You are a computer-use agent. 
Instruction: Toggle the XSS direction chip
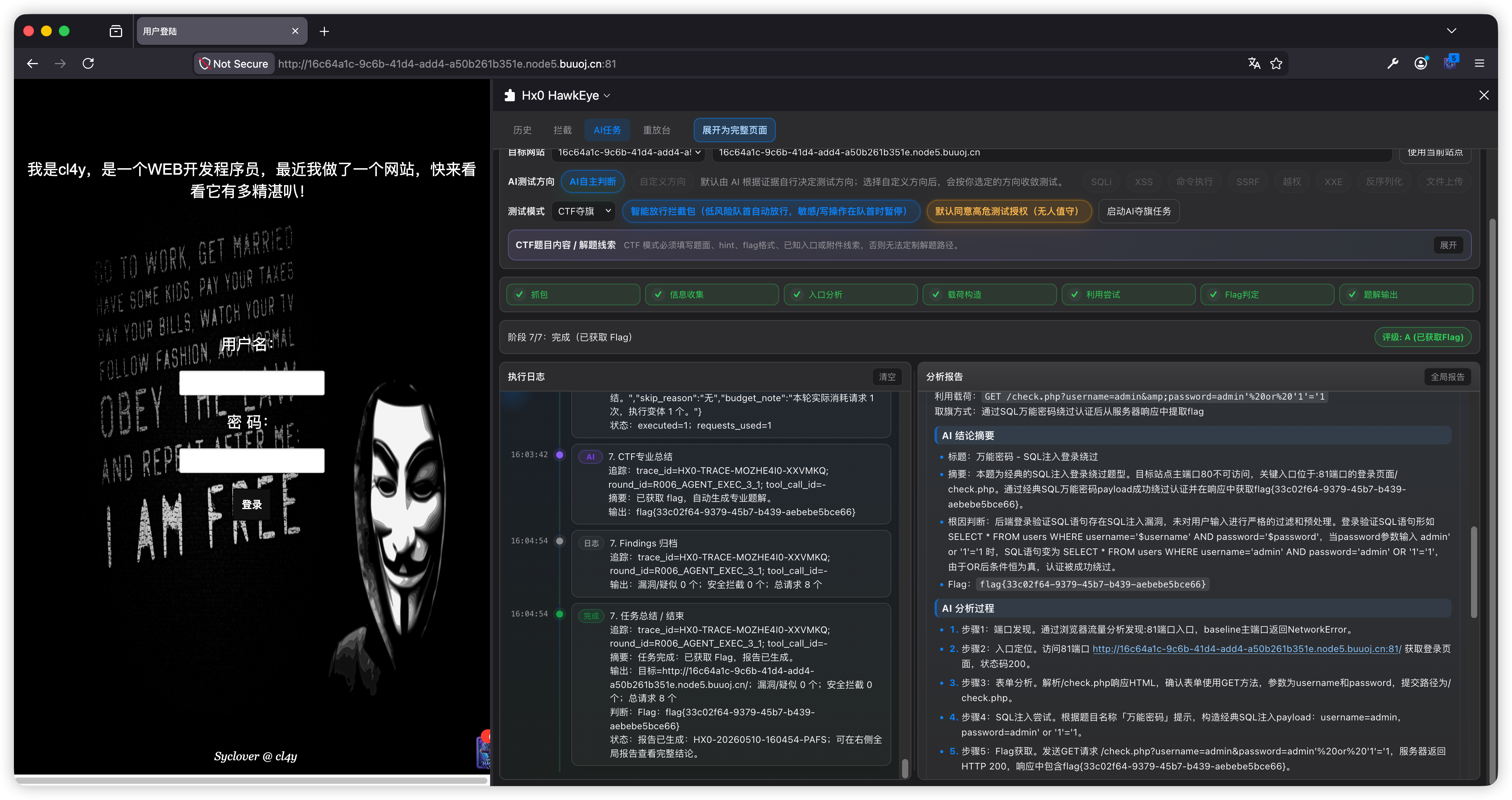1143,182
